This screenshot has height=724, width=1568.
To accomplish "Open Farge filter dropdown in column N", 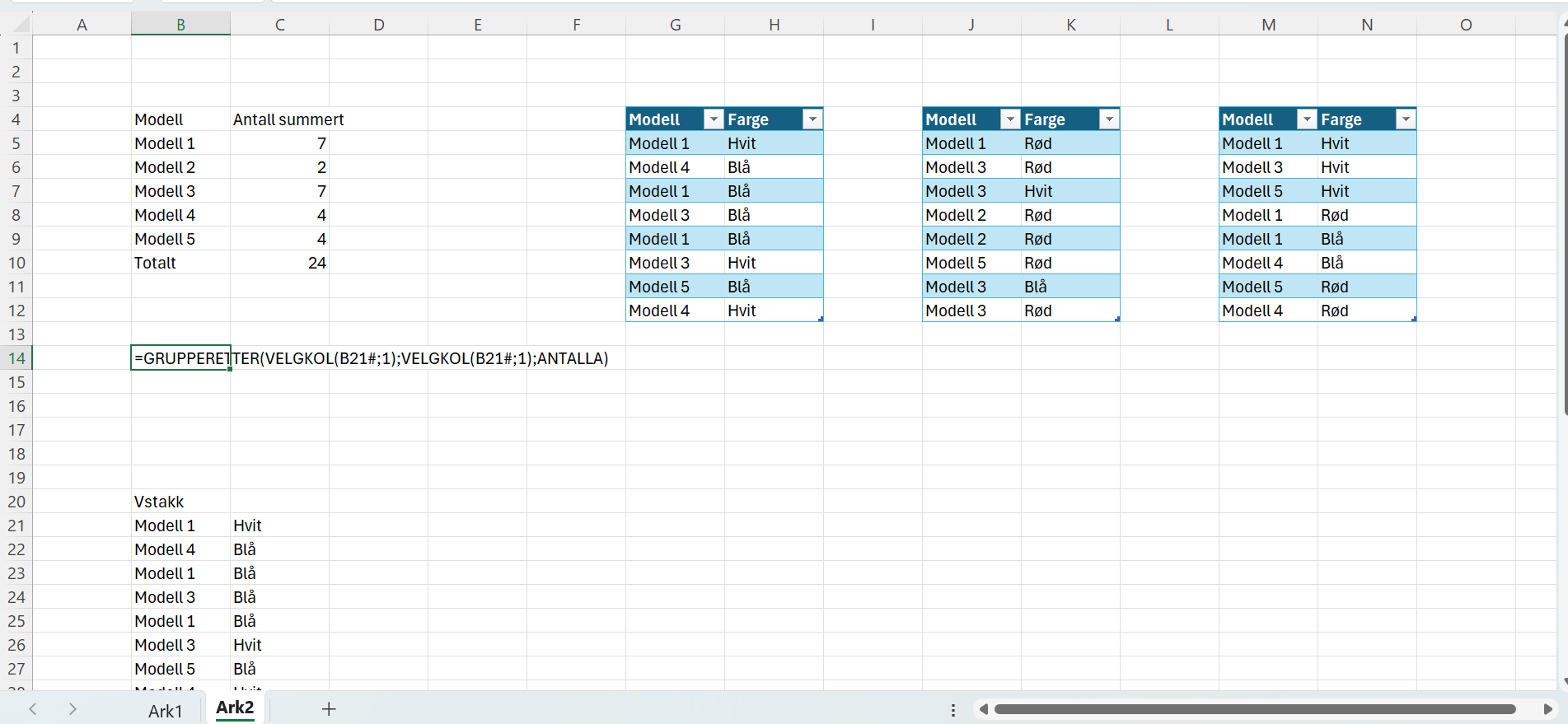I will click(1406, 119).
